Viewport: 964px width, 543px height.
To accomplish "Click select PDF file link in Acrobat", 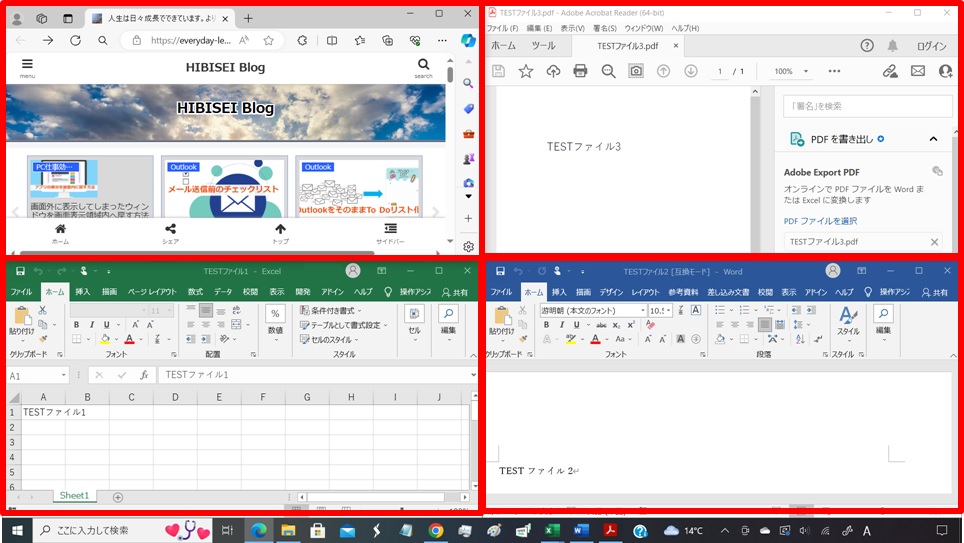I will coord(820,221).
